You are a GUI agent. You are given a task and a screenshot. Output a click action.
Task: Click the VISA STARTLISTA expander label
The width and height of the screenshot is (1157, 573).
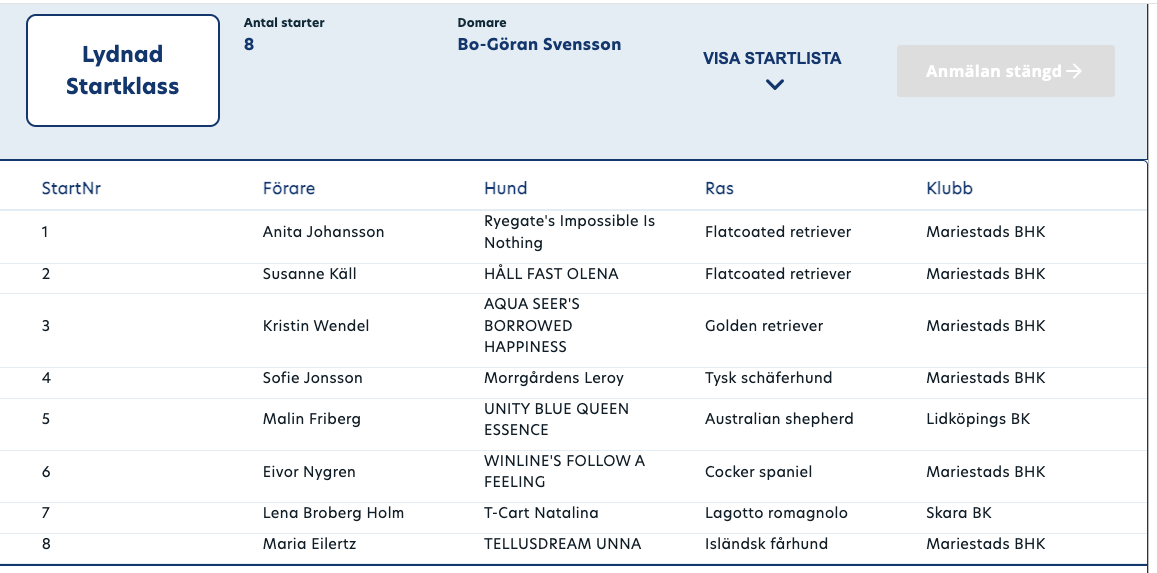coord(772,59)
